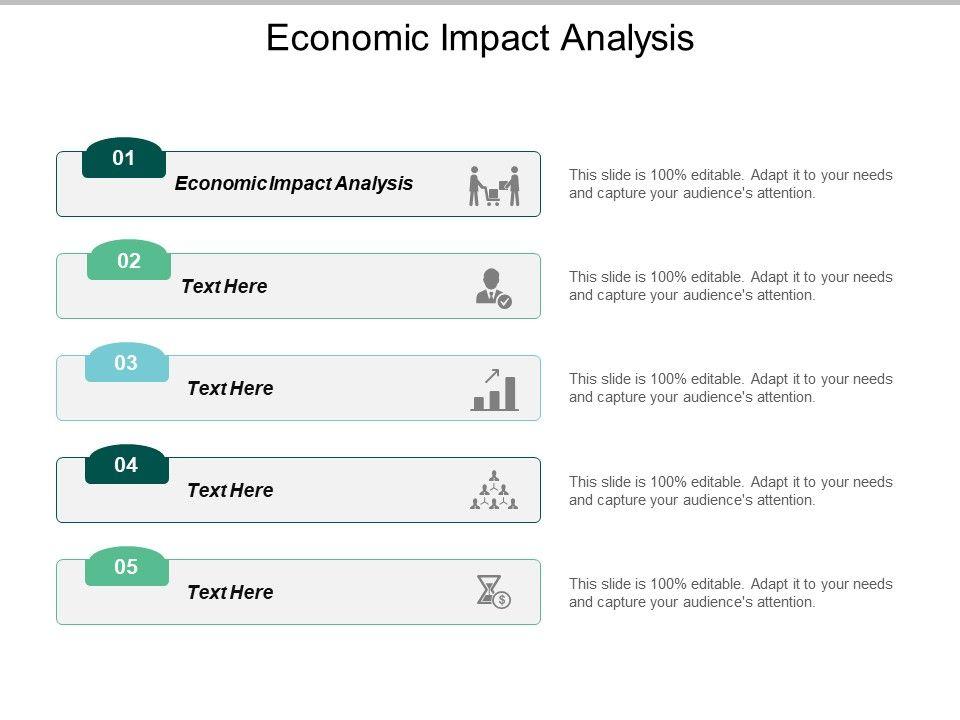Click the slide title Economic Impact Analysis
960x720 pixels.
click(480, 38)
